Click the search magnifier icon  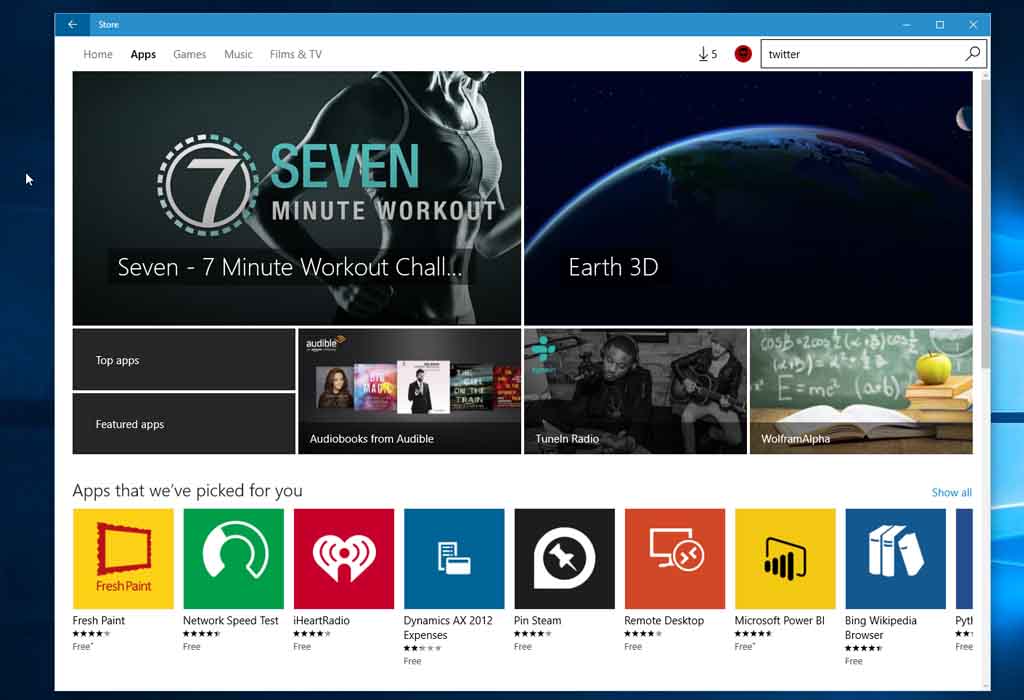pyautogui.click(x=972, y=54)
